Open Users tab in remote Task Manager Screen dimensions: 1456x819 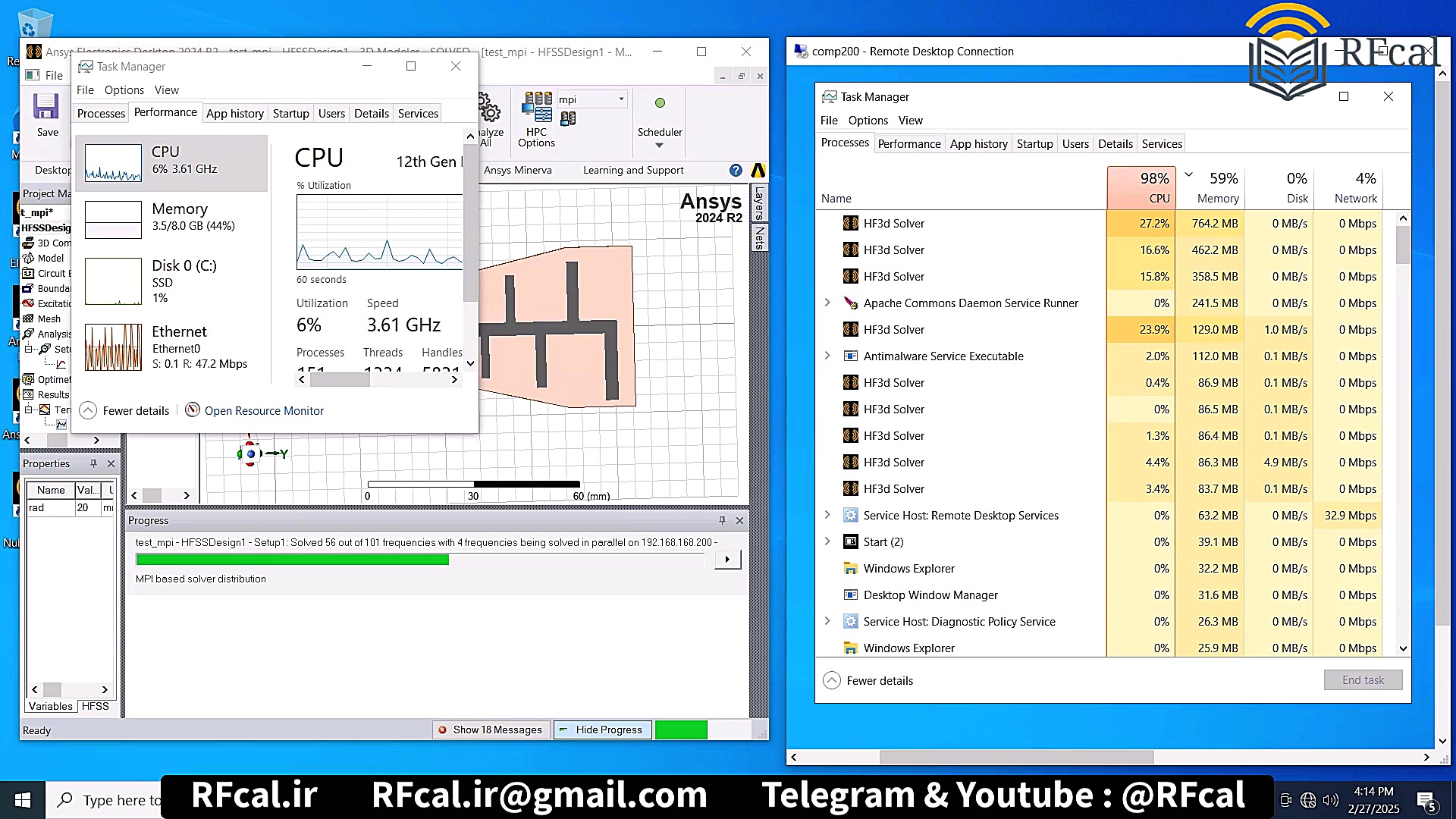(1075, 143)
